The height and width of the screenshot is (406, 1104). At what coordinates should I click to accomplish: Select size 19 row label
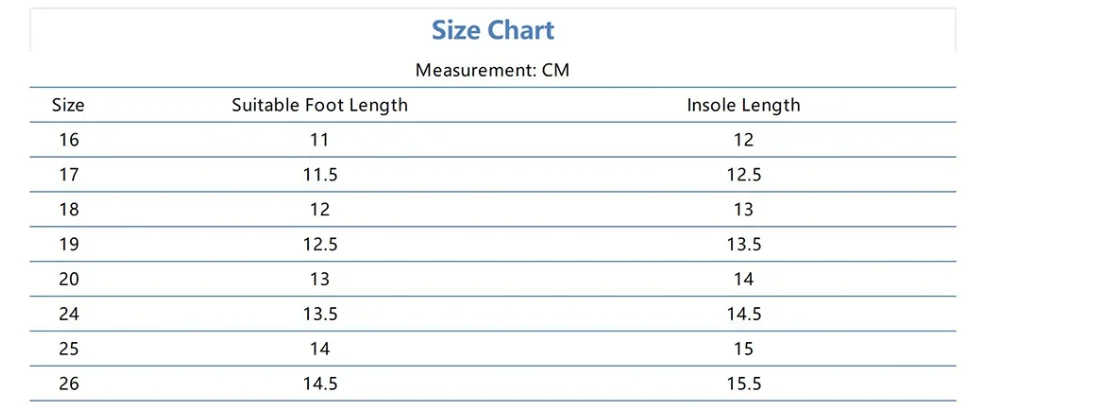pos(68,245)
